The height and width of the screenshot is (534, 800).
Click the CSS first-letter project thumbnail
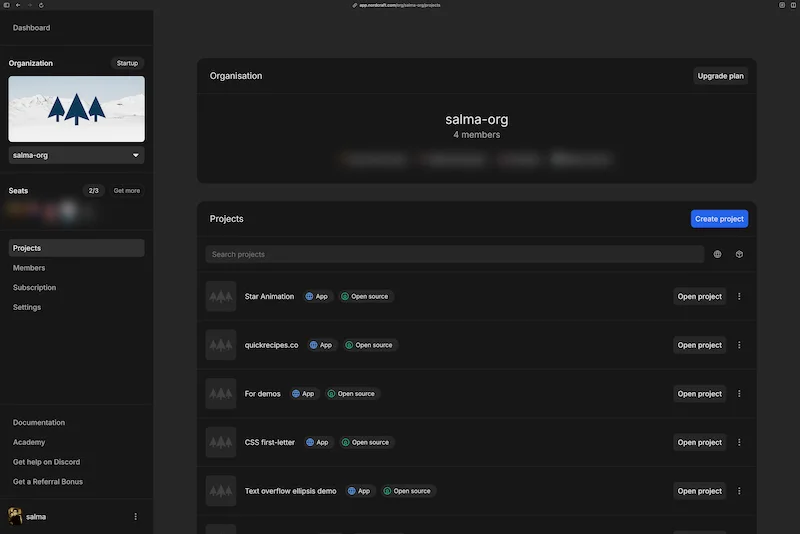click(x=221, y=442)
